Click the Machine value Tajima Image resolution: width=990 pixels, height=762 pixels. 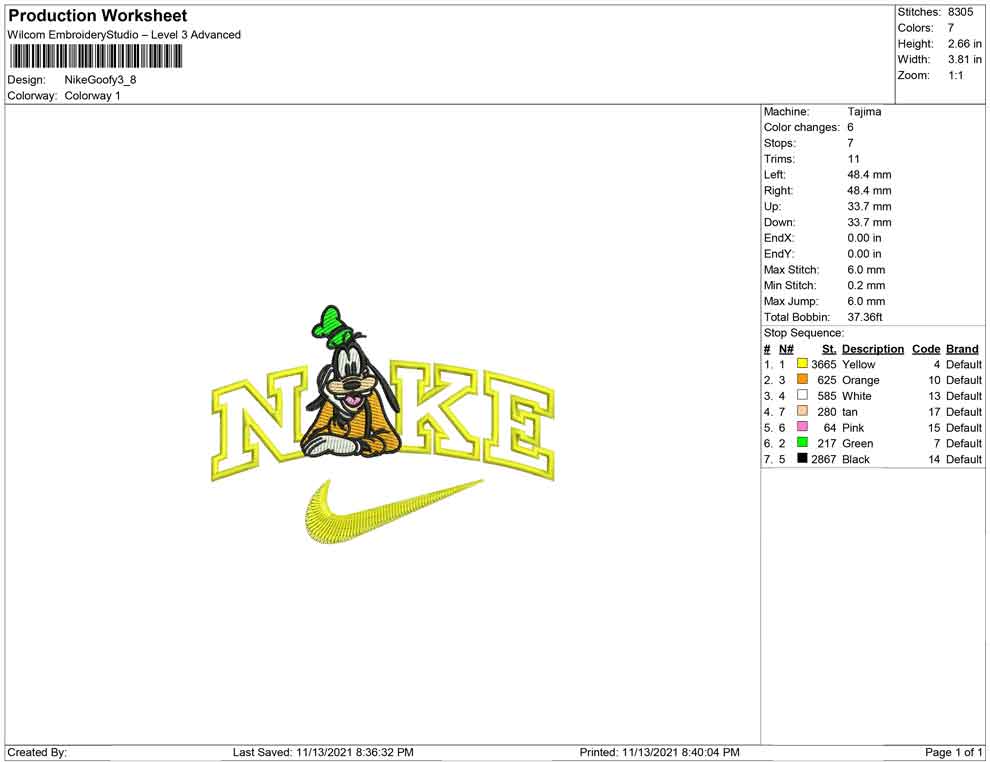pos(864,111)
